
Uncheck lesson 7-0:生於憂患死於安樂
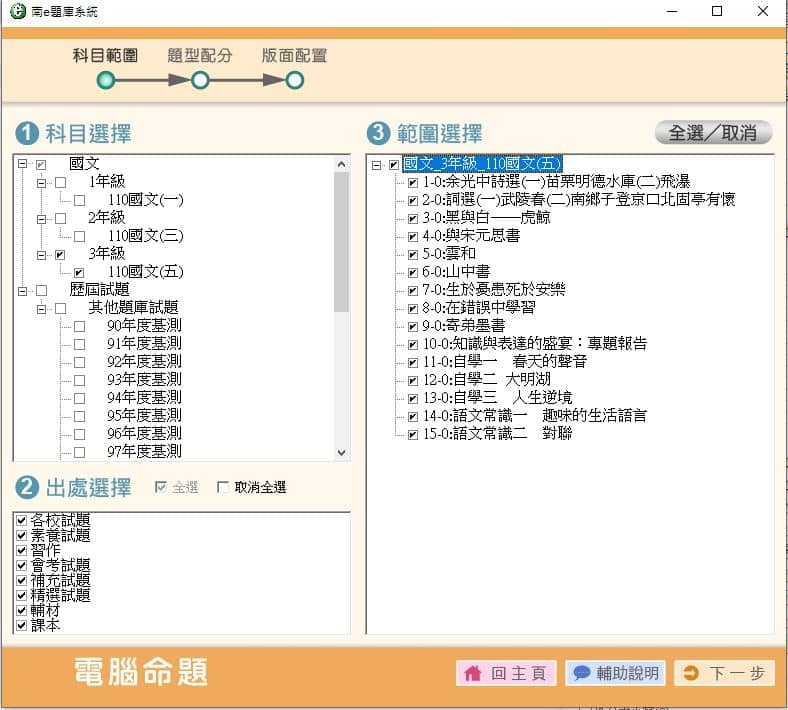[x=413, y=290]
